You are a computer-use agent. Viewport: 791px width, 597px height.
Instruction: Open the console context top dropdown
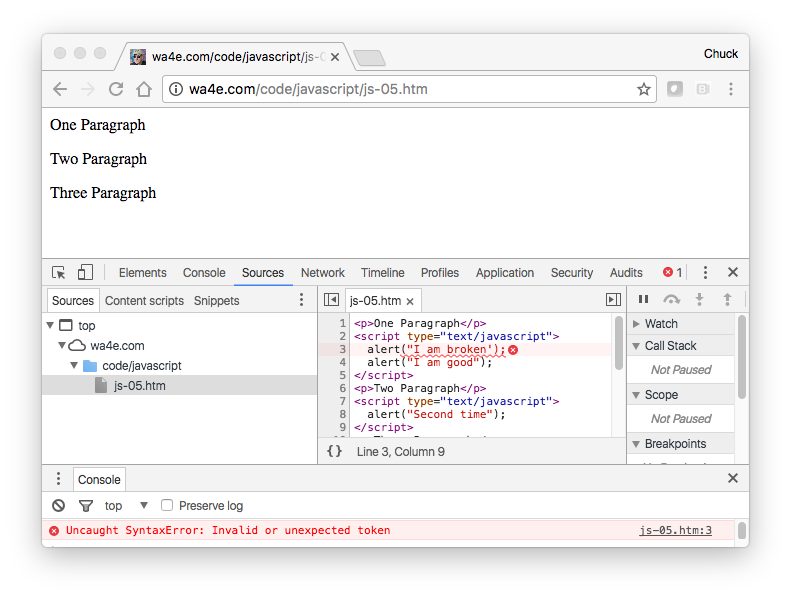click(126, 506)
